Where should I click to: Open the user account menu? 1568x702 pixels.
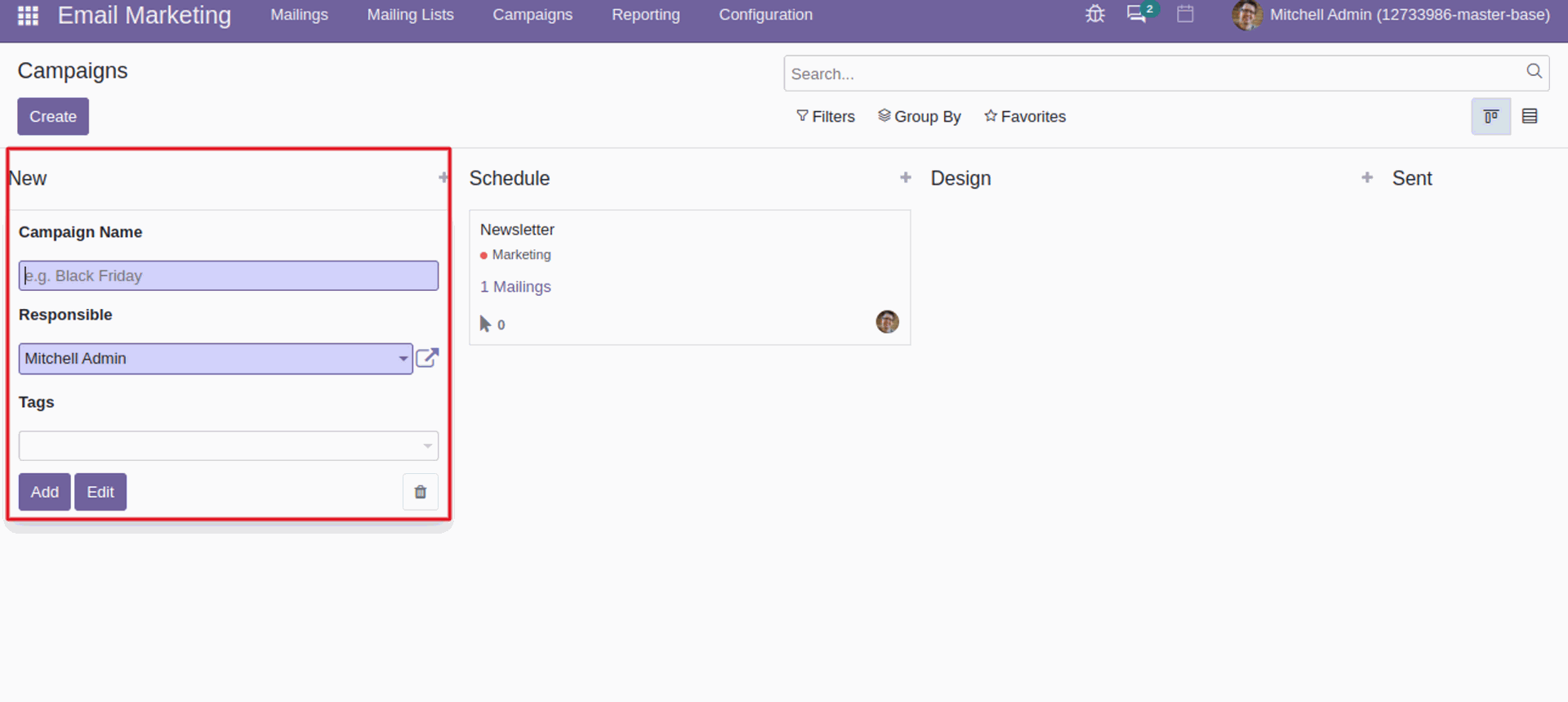click(x=1391, y=15)
